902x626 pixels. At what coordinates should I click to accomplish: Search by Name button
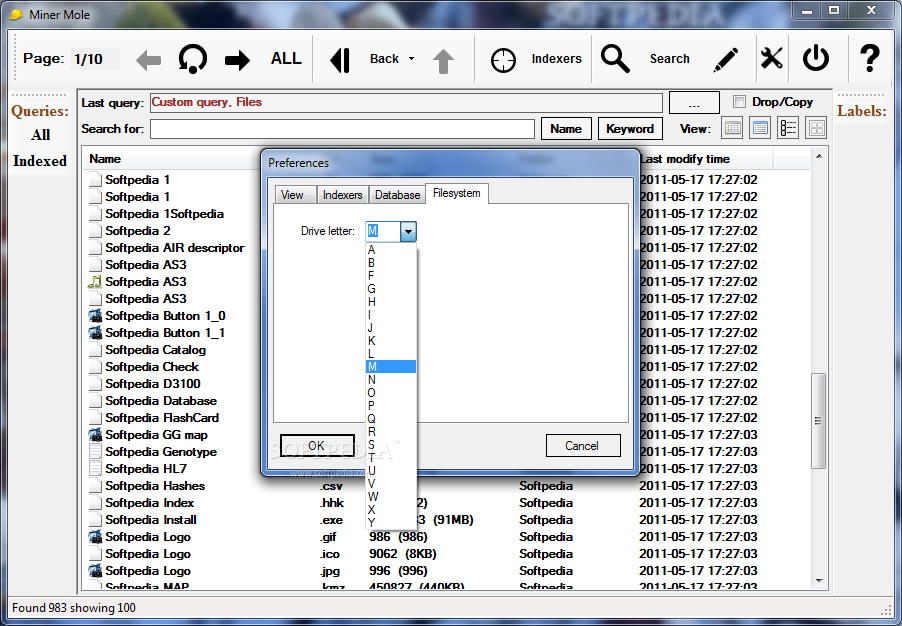[565, 129]
